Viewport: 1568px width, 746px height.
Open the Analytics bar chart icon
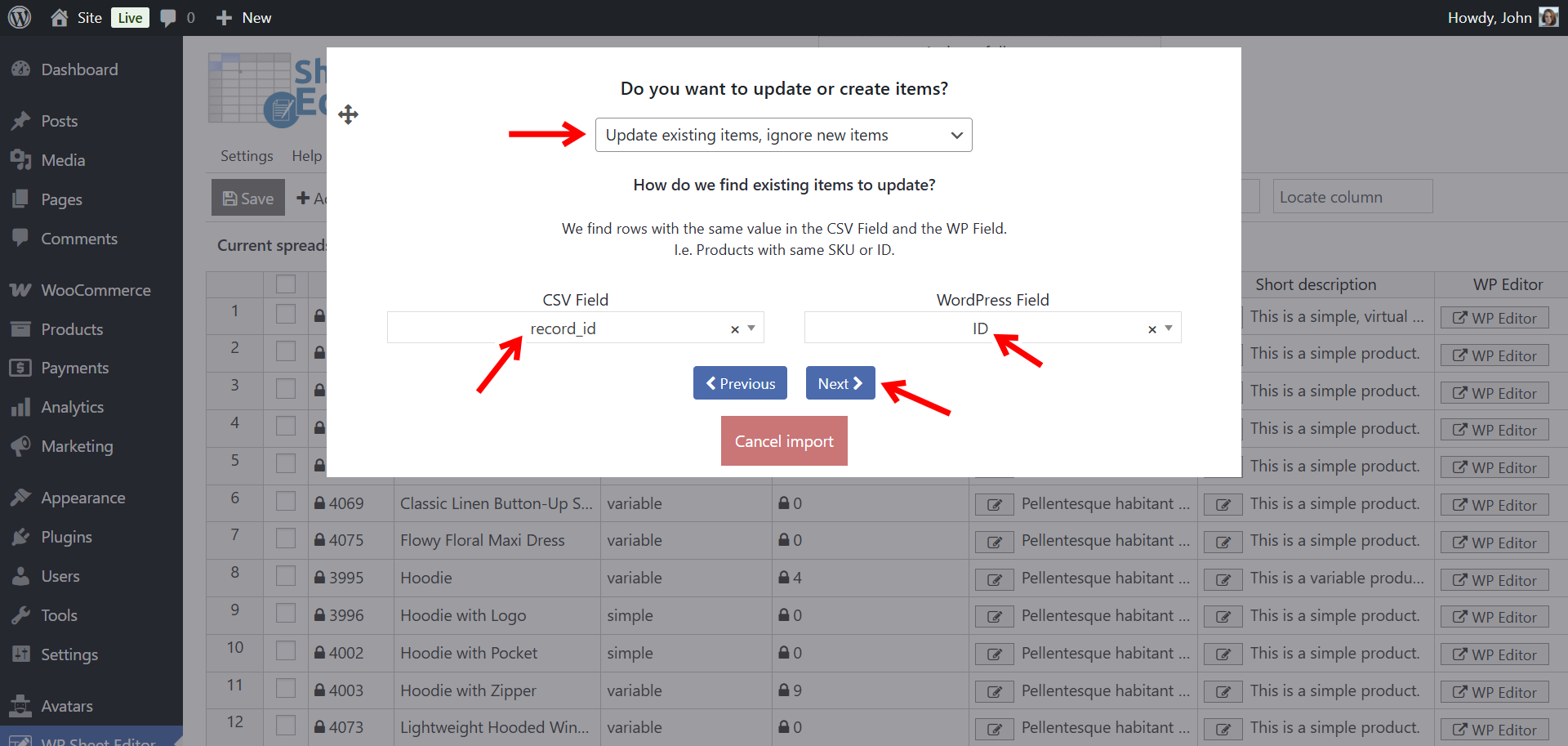click(20, 407)
